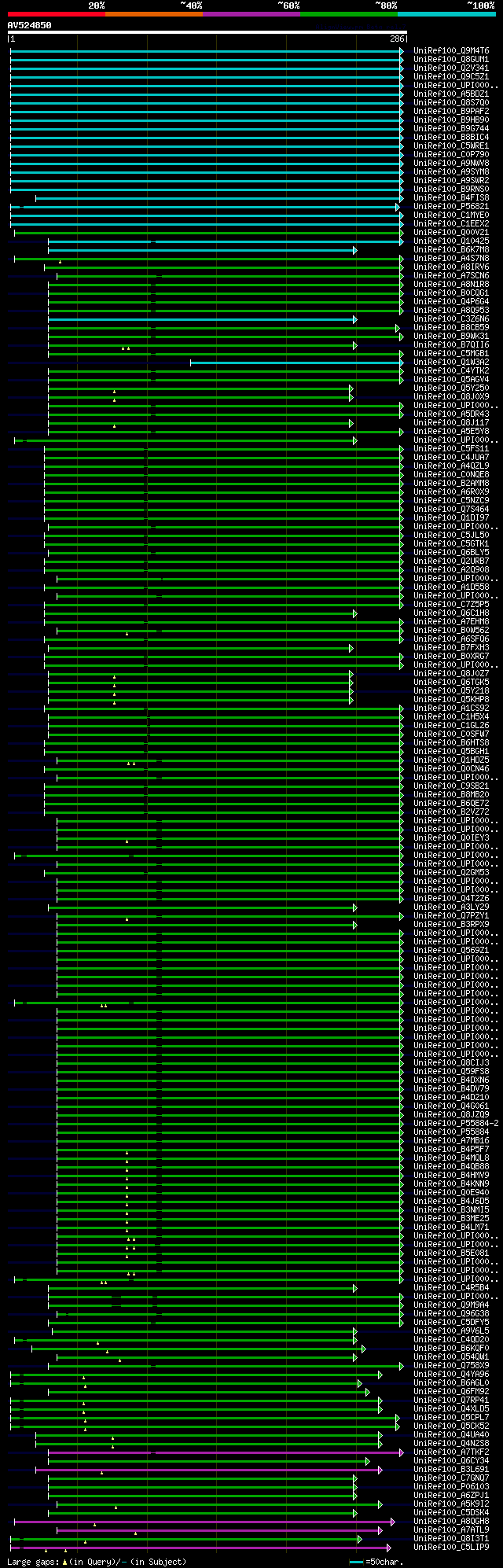Open the UniRef100_B3L691 hit
Image resolution: width=503 pixels, height=1568 pixels.
pos(451,1470)
